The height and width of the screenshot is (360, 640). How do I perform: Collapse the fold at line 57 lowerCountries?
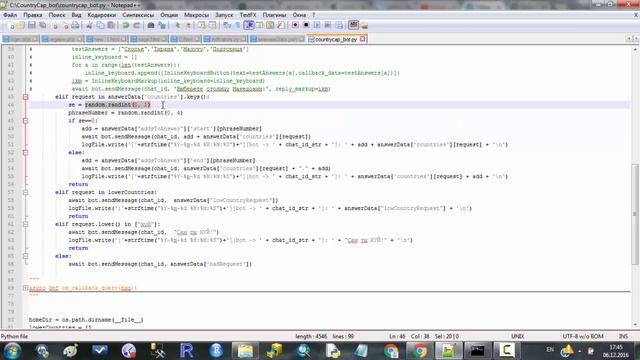(25, 192)
